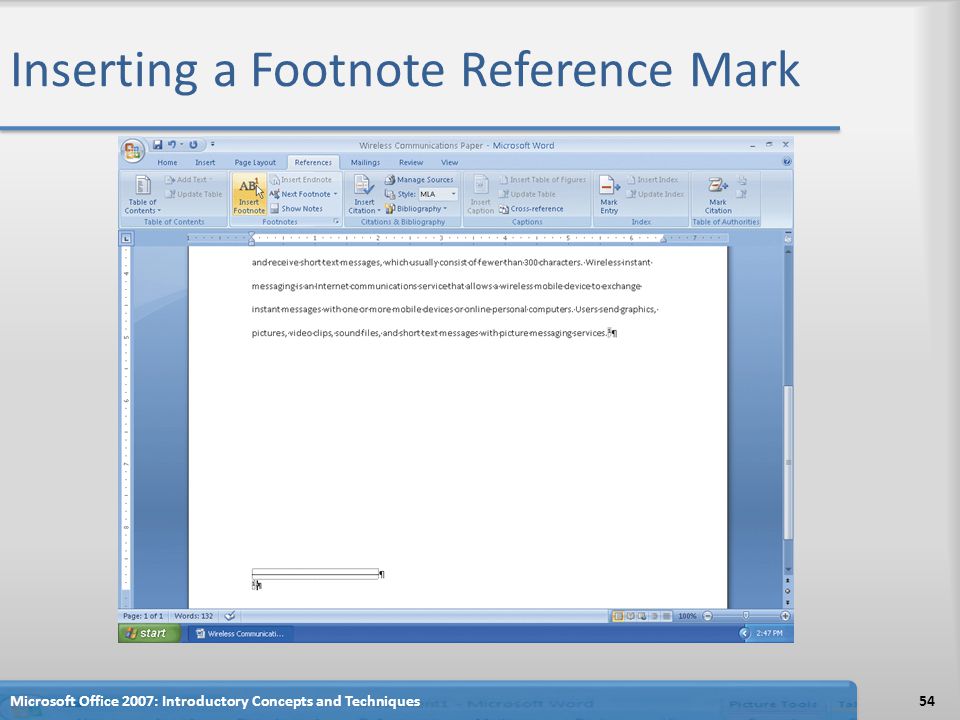Click Update Table in Table of Contents group

(x=193, y=194)
